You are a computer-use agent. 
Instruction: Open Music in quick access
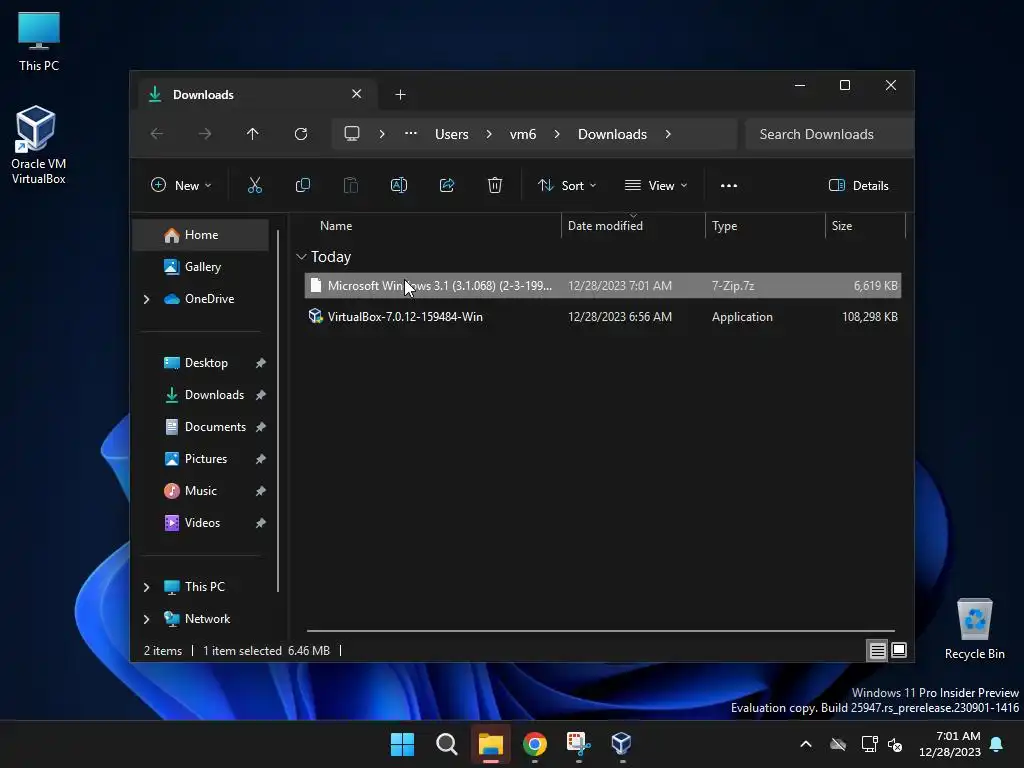[200, 491]
